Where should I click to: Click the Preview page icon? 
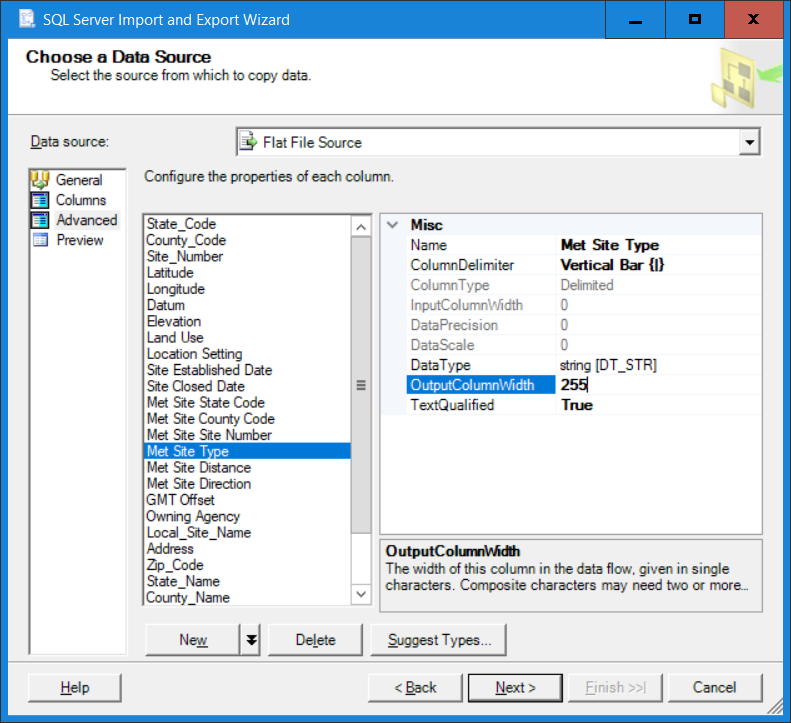(x=40, y=240)
